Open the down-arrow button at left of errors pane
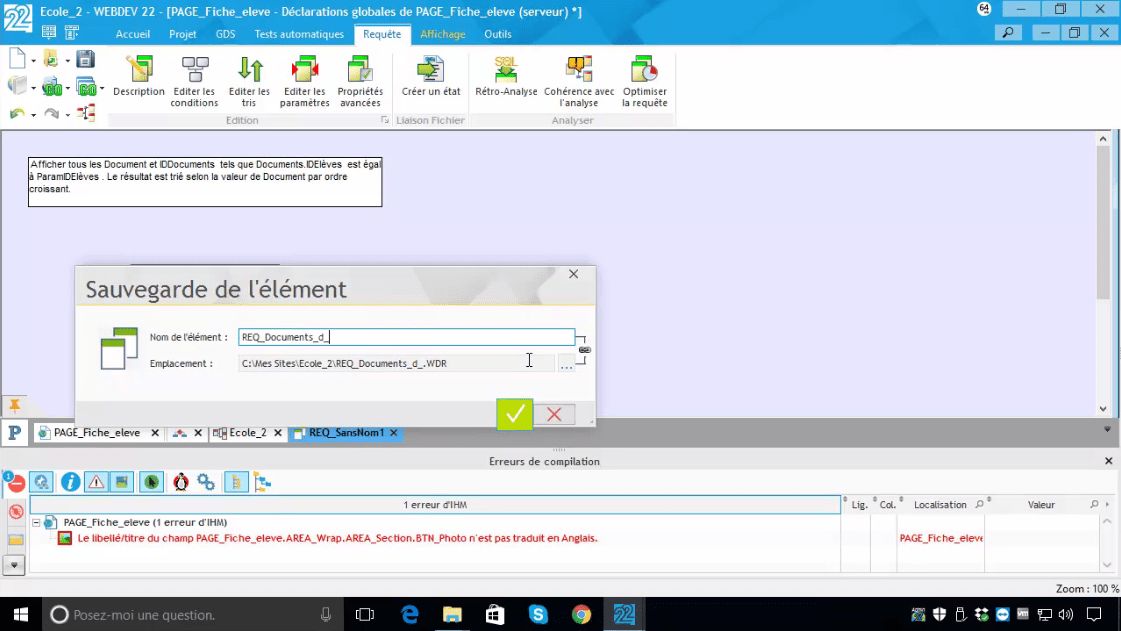 [x=14, y=565]
